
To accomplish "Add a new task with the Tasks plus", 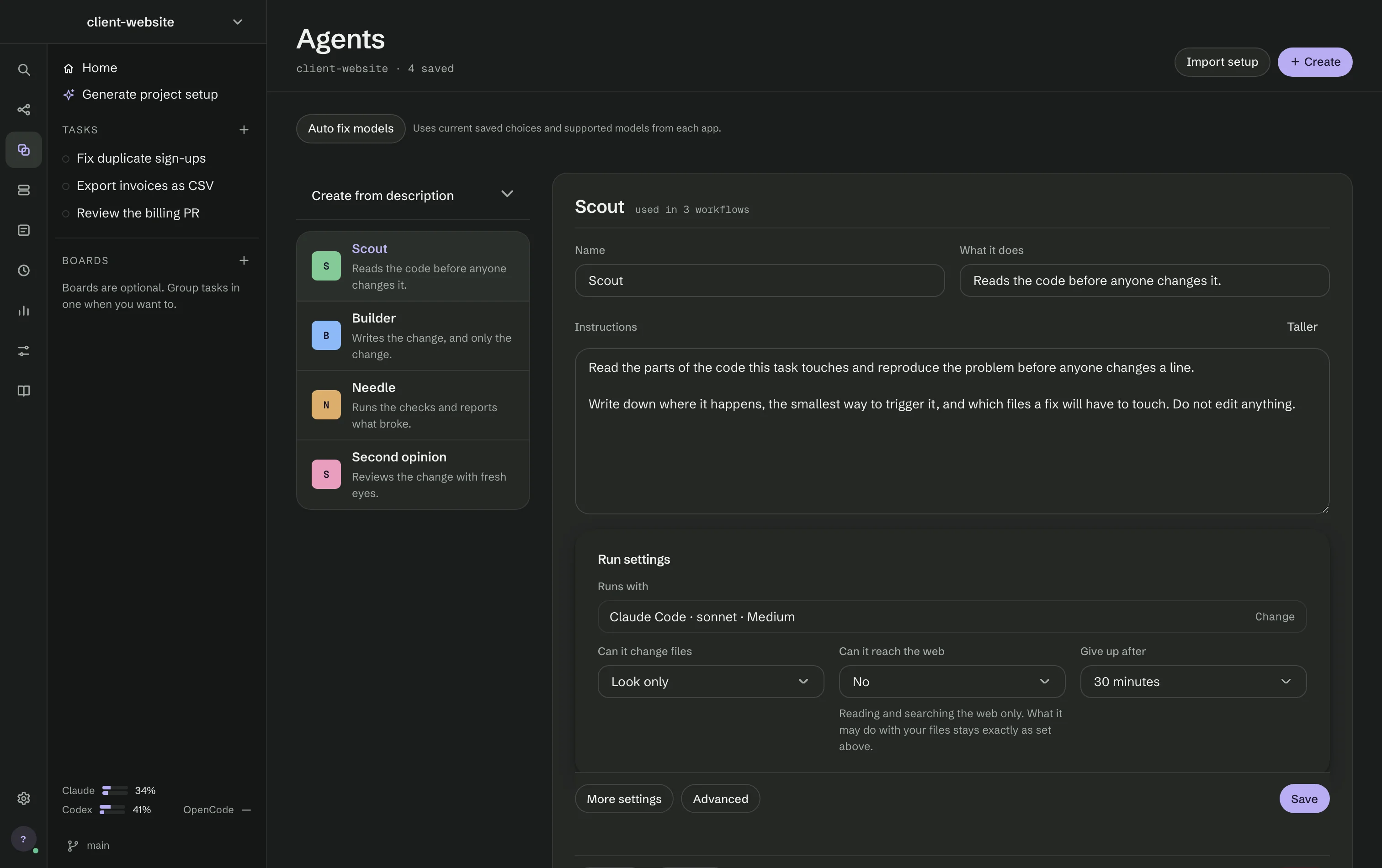I will coord(244,130).
